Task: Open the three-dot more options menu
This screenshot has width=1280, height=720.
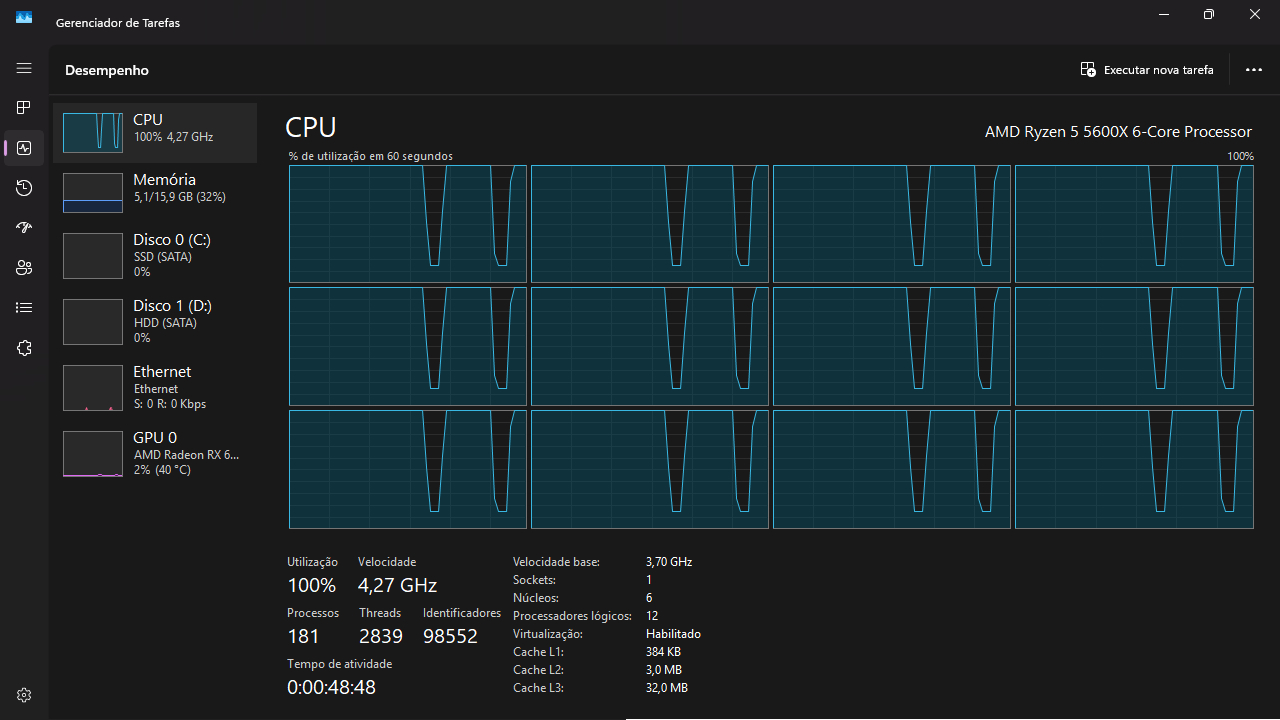Action: coord(1254,70)
